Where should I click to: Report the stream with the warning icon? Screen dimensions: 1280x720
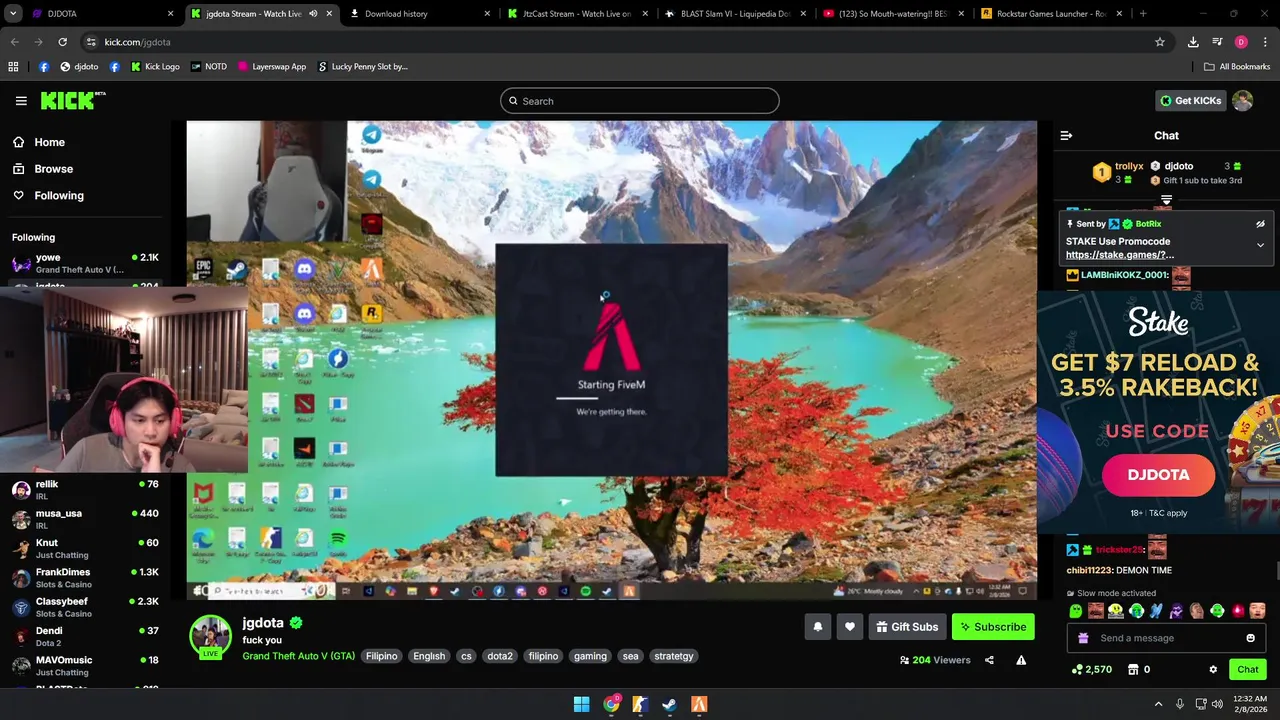pyautogui.click(x=1021, y=660)
